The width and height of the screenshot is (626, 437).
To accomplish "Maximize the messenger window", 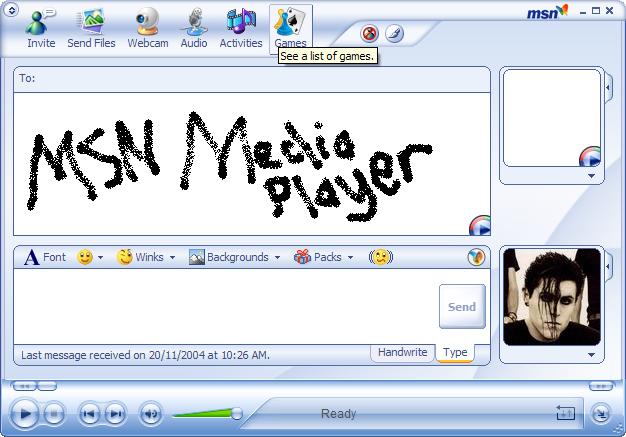I will click(x=596, y=11).
